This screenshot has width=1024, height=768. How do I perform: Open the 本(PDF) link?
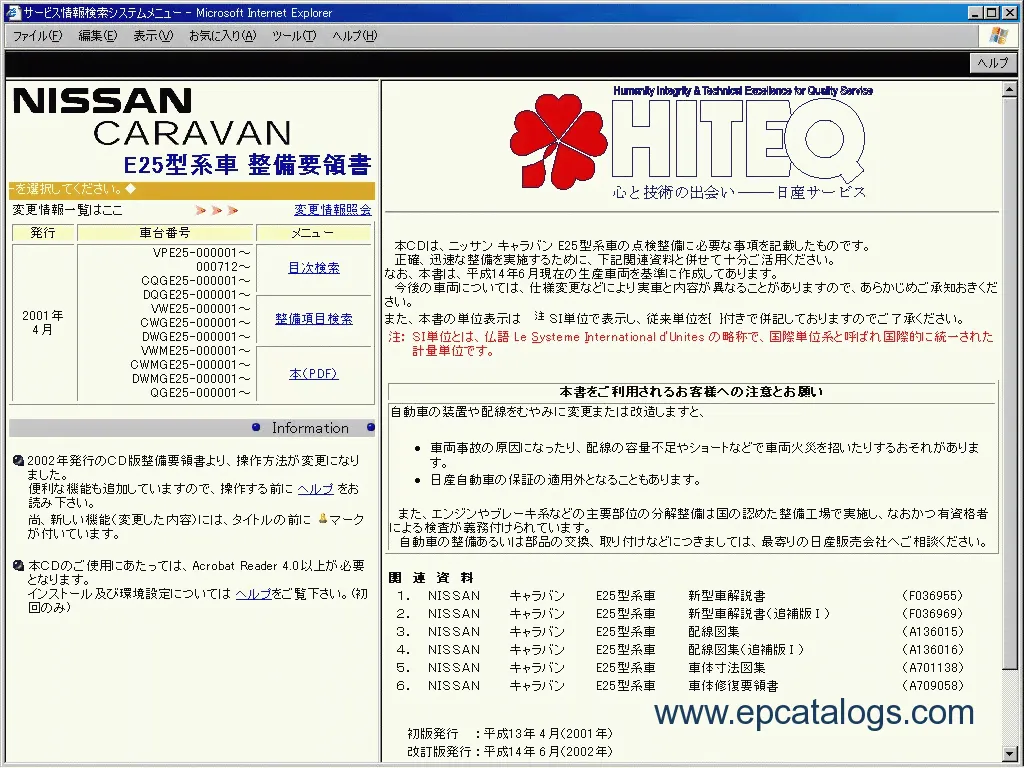[314, 374]
